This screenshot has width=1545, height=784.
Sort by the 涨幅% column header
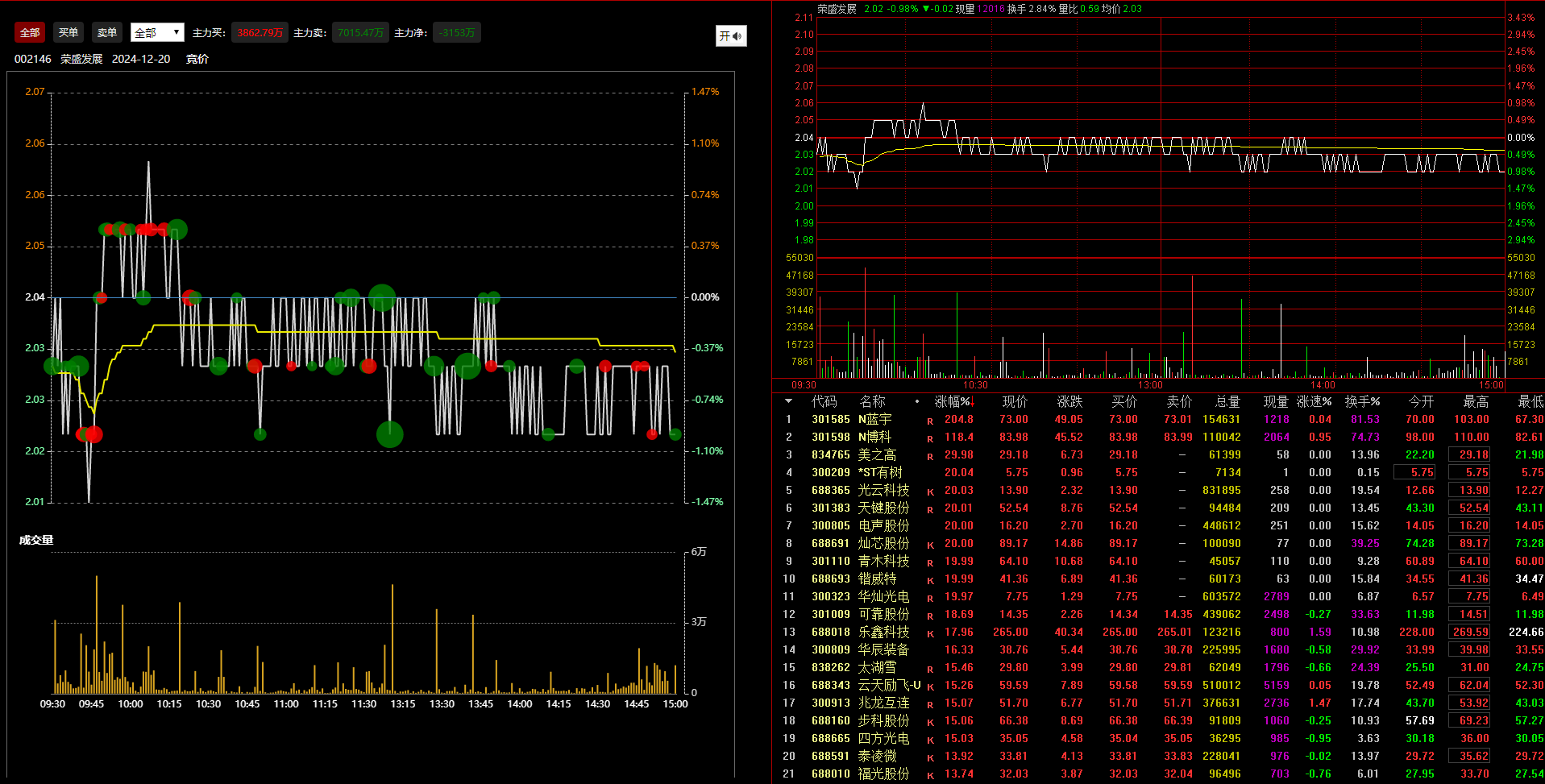(952, 401)
